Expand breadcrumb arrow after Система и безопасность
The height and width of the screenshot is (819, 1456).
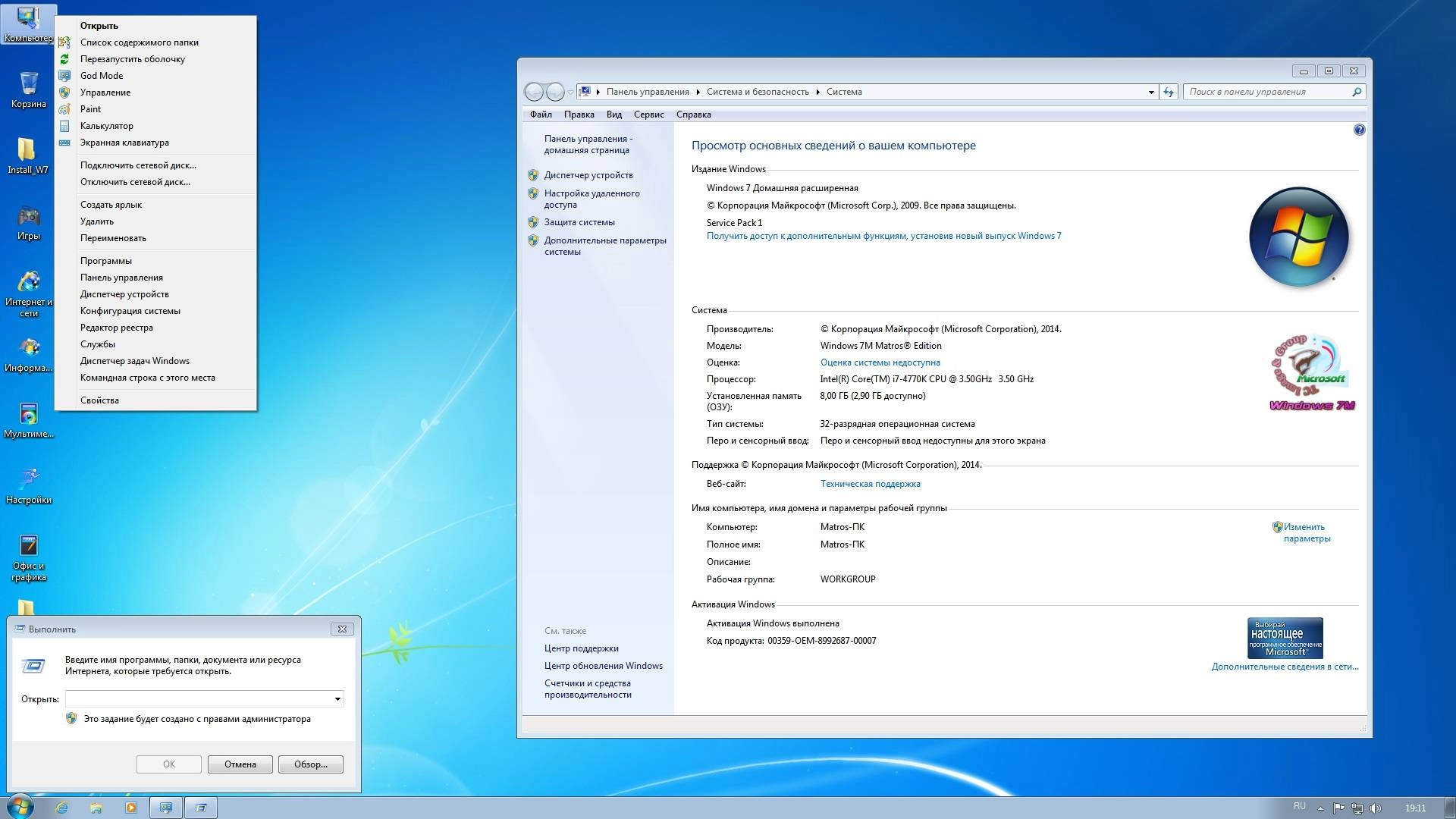[817, 92]
